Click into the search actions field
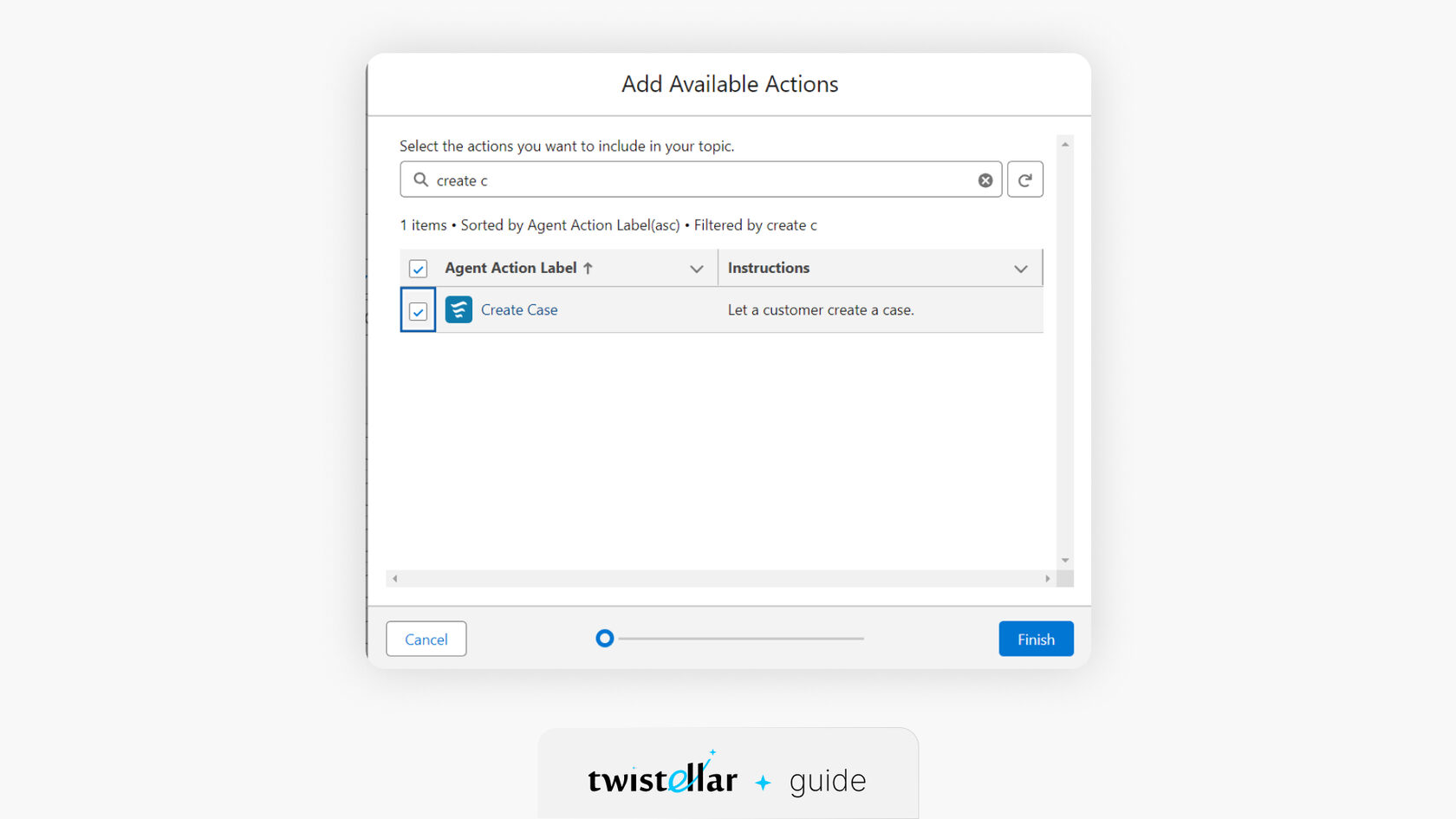 click(701, 179)
